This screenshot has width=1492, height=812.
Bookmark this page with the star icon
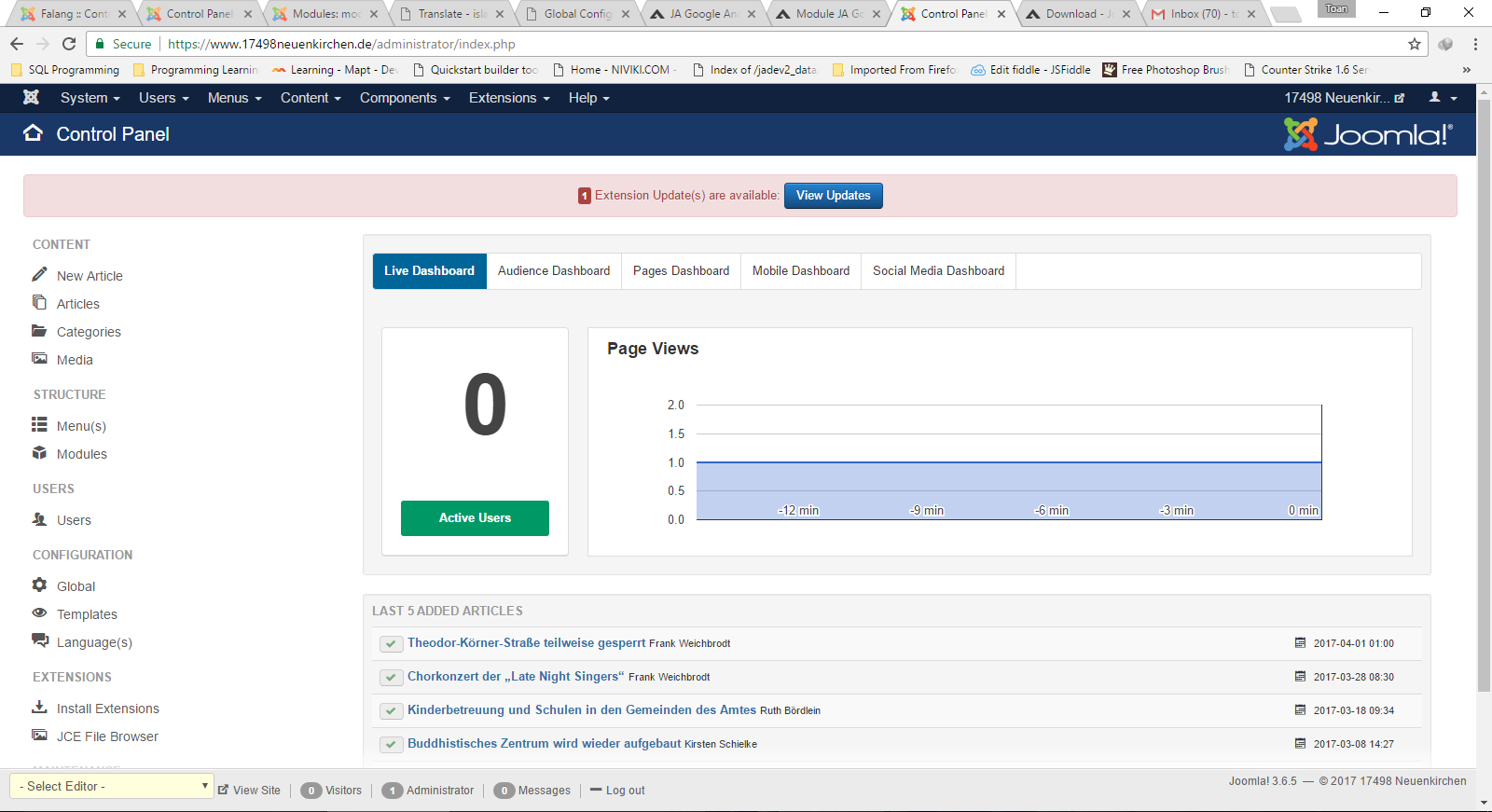pyautogui.click(x=1415, y=44)
